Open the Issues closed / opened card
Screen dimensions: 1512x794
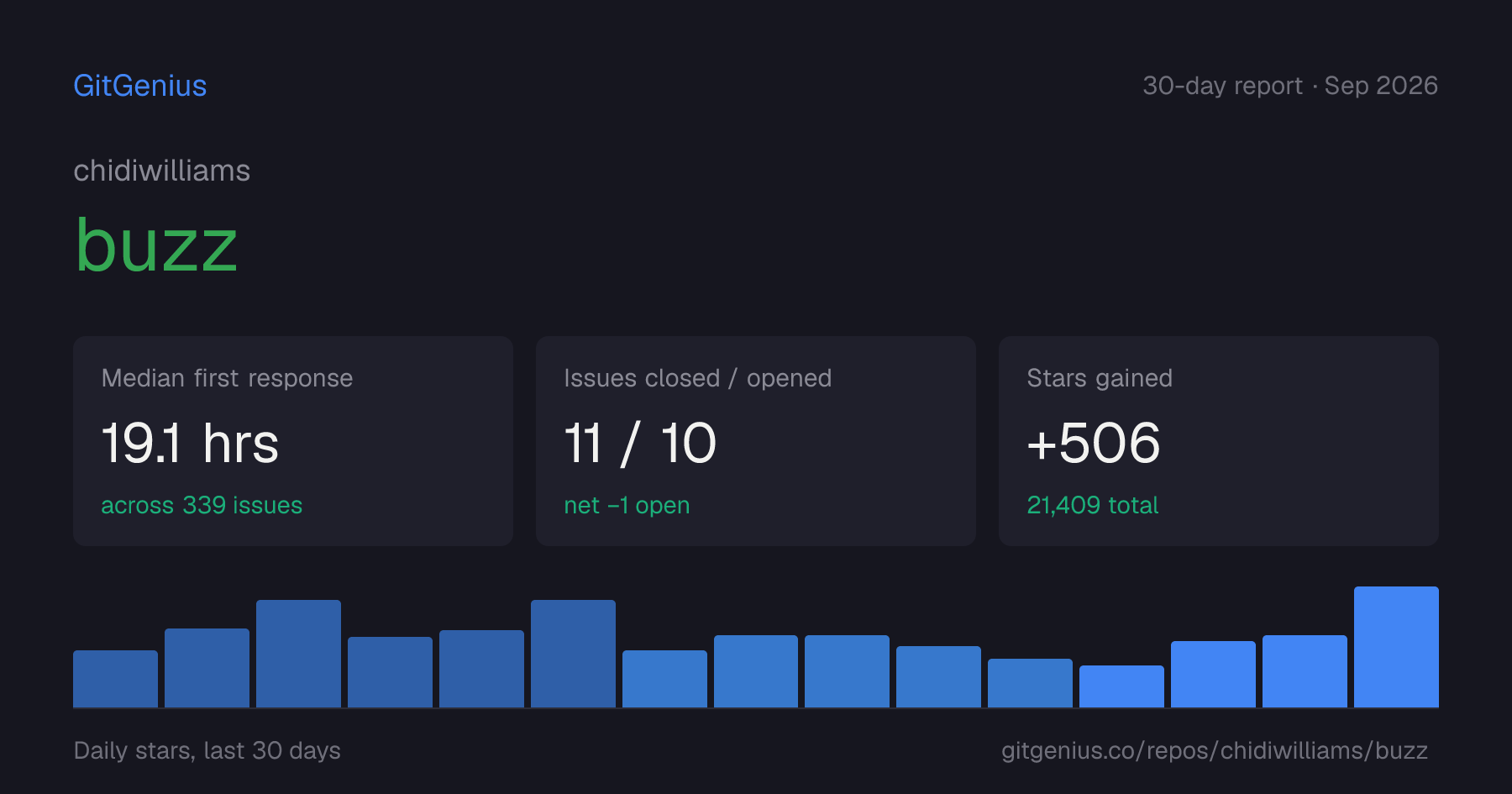pyautogui.click(x=756, y=441)
